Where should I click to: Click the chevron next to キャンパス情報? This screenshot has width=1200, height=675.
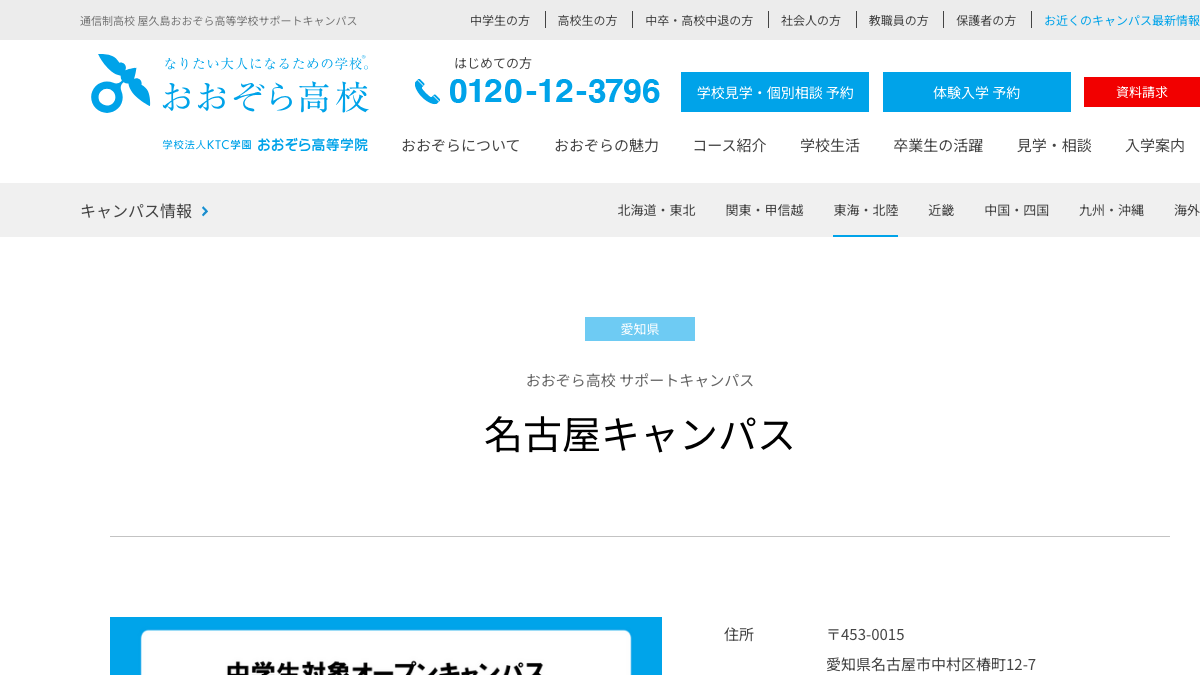205,211
